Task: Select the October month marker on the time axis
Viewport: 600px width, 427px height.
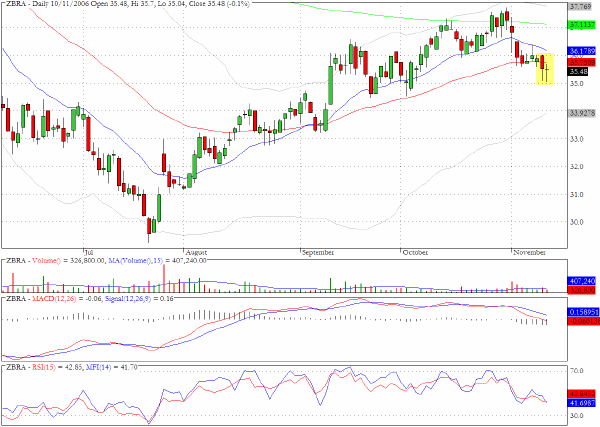Action: click(415, 253)
